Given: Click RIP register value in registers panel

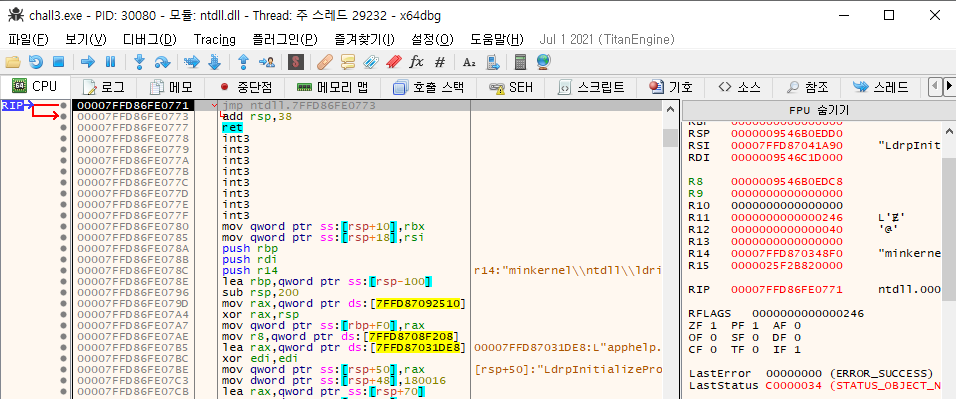Looking at the screenshot, I should click(787, 289).
